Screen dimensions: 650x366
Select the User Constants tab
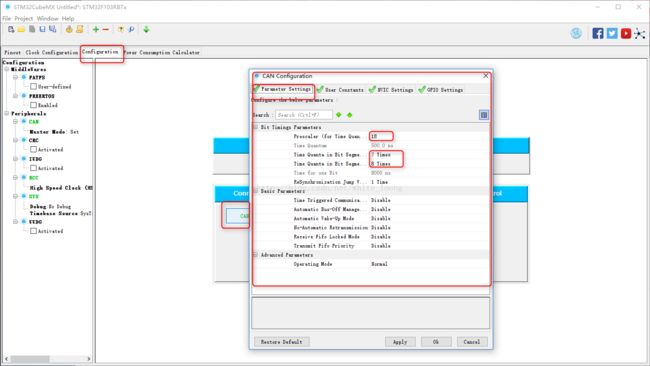341,90
